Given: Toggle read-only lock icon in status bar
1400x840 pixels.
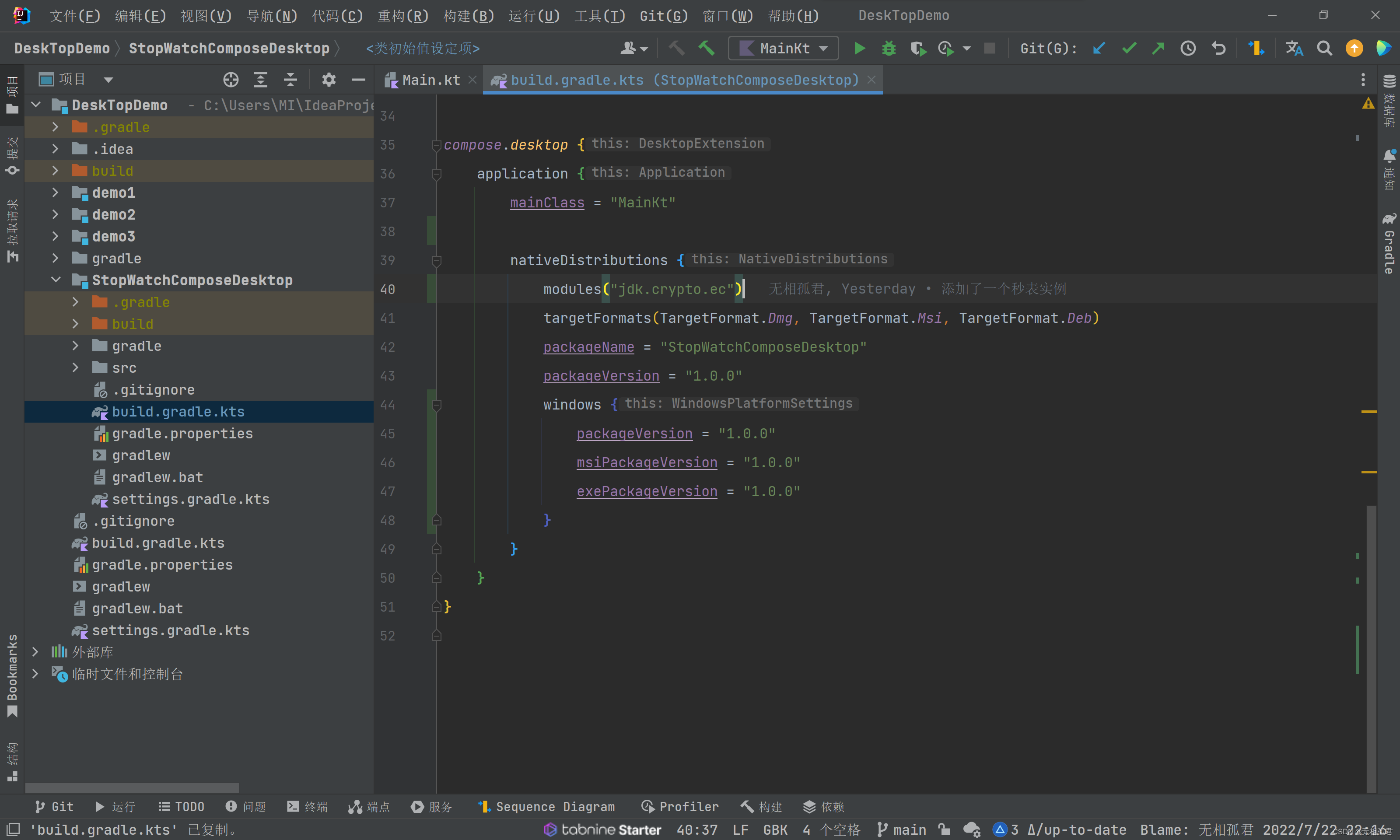Looking at the screenshot, I should pos(944,830).
